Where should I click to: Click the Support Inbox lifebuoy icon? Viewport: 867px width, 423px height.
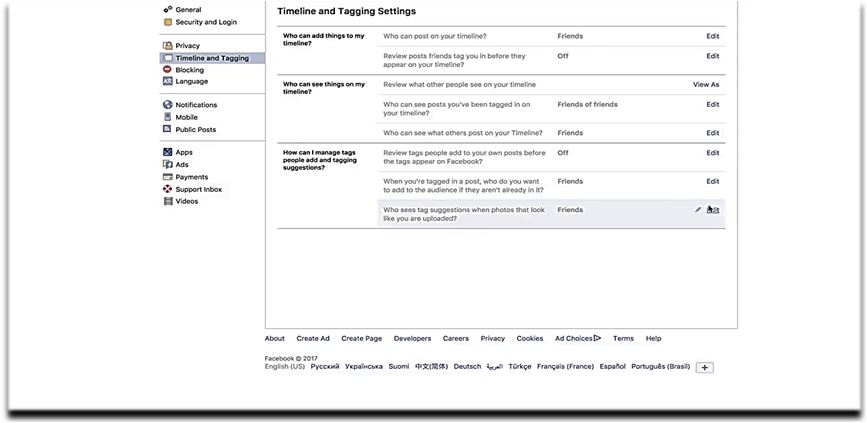(x=168, y=189)
